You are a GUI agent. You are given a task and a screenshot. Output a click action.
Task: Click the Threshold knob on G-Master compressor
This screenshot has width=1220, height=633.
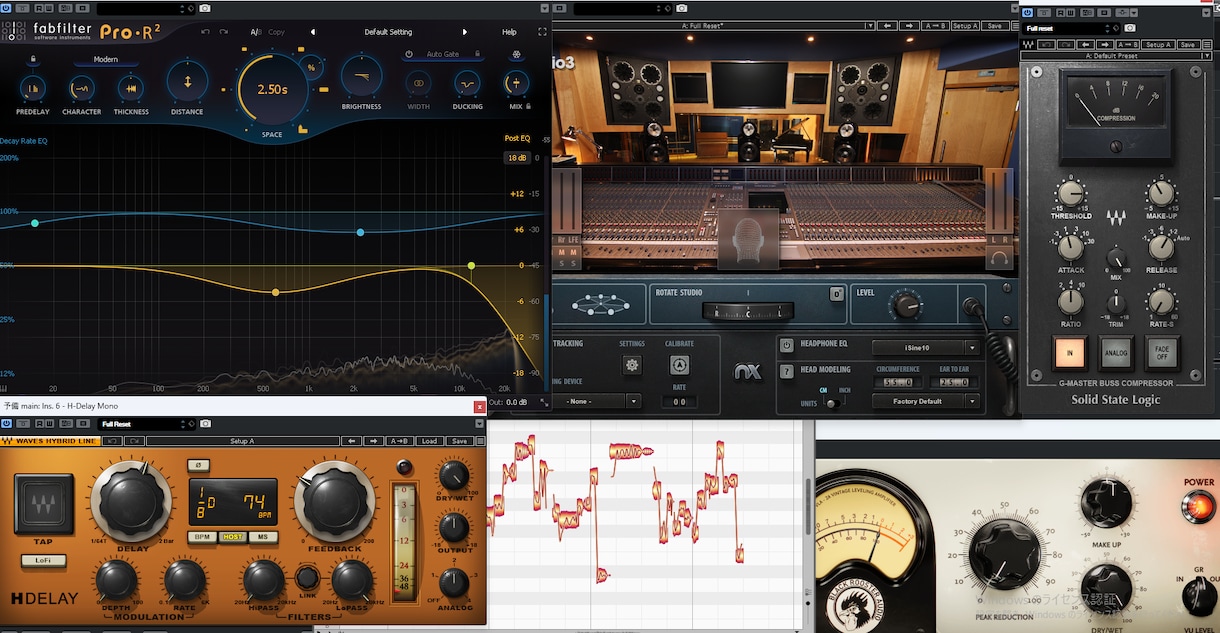[1070, 194]
